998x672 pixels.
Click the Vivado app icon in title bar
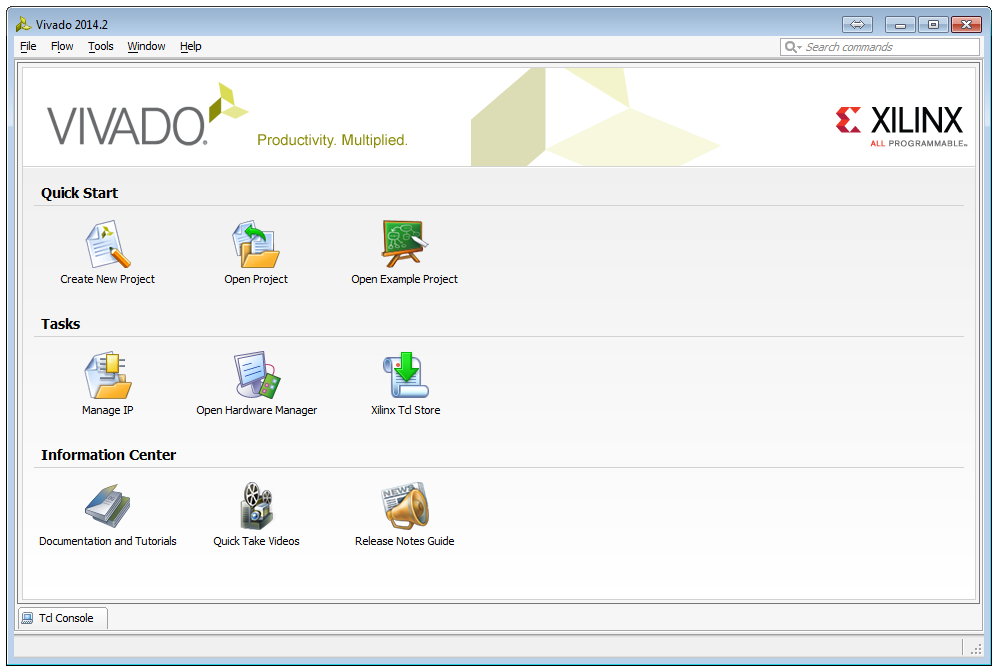click(24, 25)
